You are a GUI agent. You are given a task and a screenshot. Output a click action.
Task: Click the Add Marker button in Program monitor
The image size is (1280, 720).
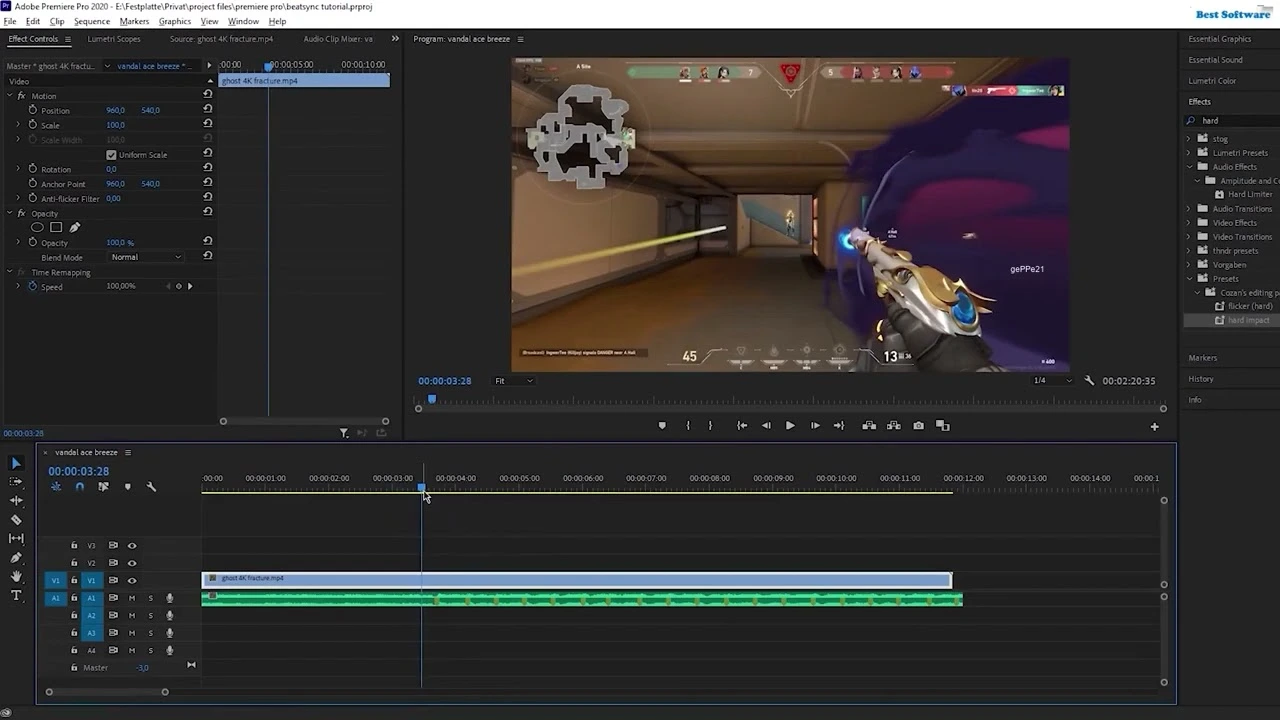click(x=661, y=425)
